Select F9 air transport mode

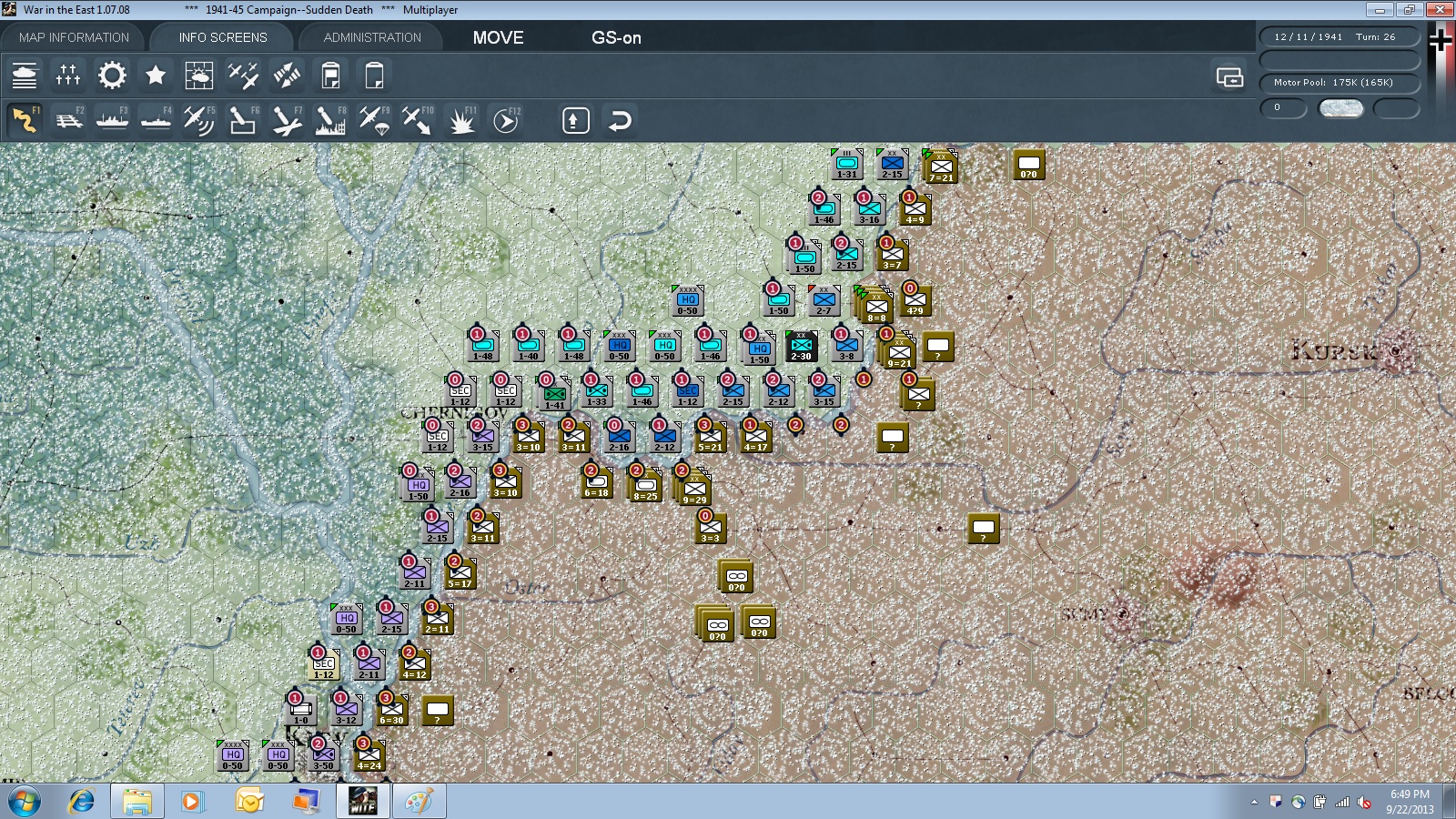(x=374, y=120)
